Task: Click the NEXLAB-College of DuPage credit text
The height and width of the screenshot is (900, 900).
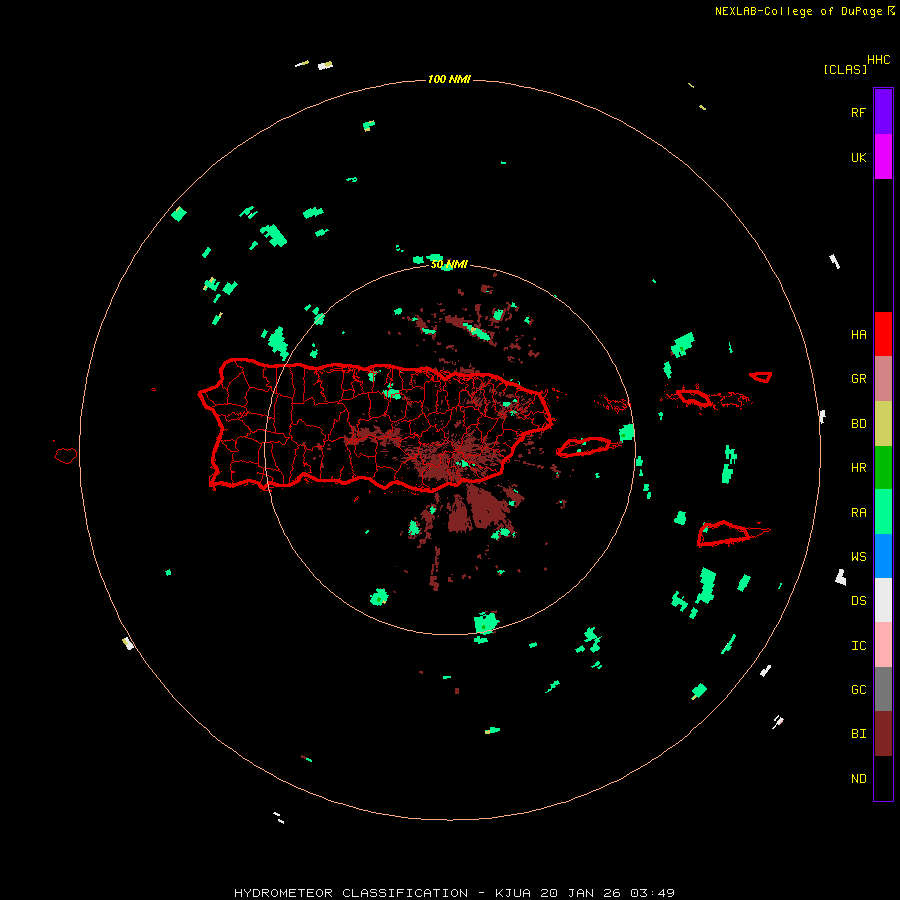Action: pos(804,11)
